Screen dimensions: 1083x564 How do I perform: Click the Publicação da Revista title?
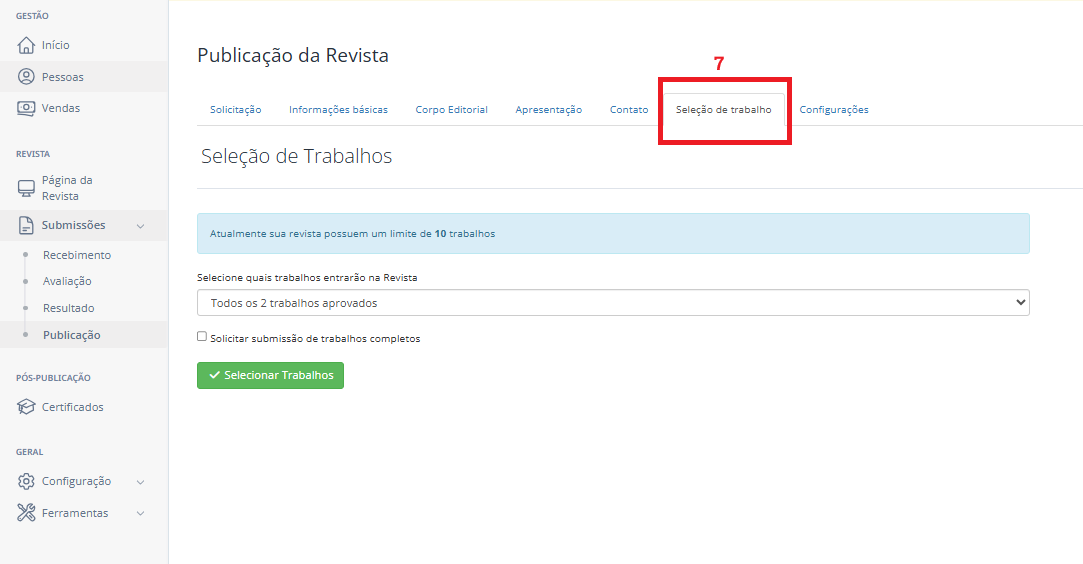(x=293, y=55)
